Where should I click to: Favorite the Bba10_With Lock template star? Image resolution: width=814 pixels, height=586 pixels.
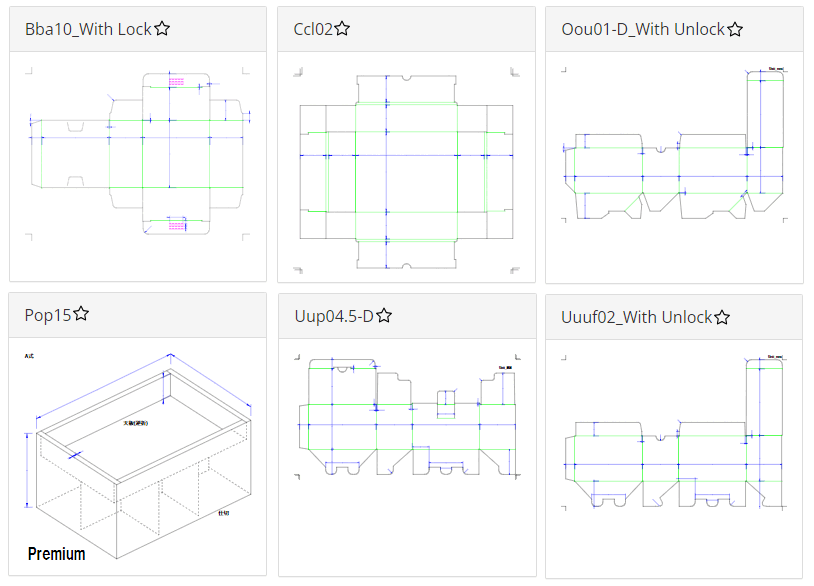[x=162, y=29]
